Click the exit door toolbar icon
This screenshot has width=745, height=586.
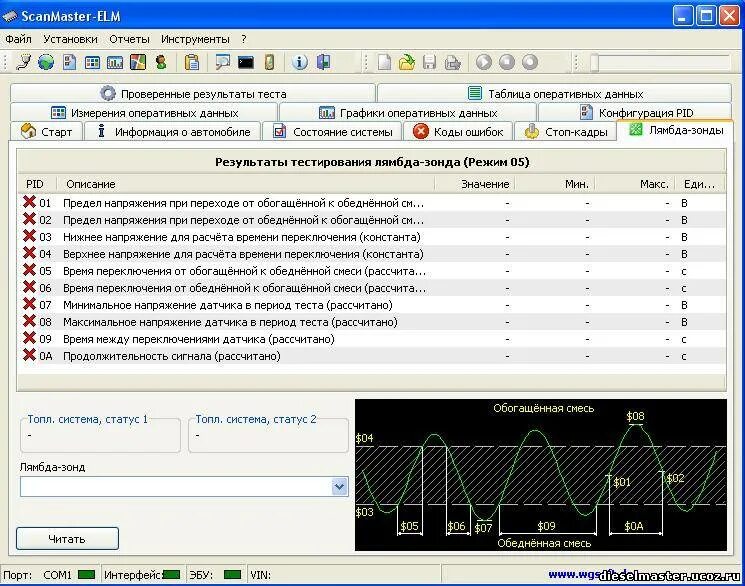click(x=323, y=62)
